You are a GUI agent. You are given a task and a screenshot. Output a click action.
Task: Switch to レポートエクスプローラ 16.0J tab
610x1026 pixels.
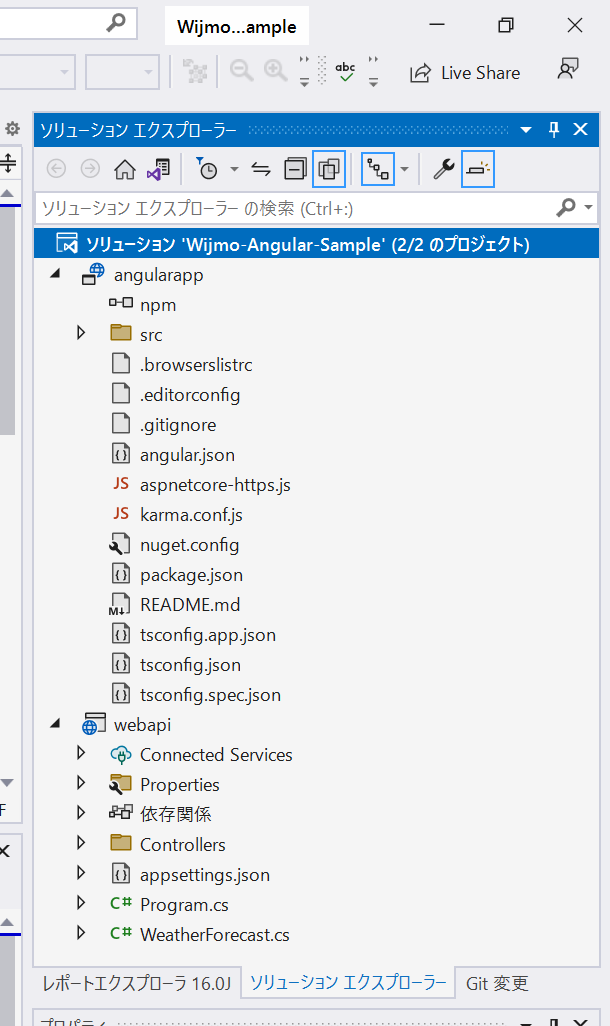point(137,983)
